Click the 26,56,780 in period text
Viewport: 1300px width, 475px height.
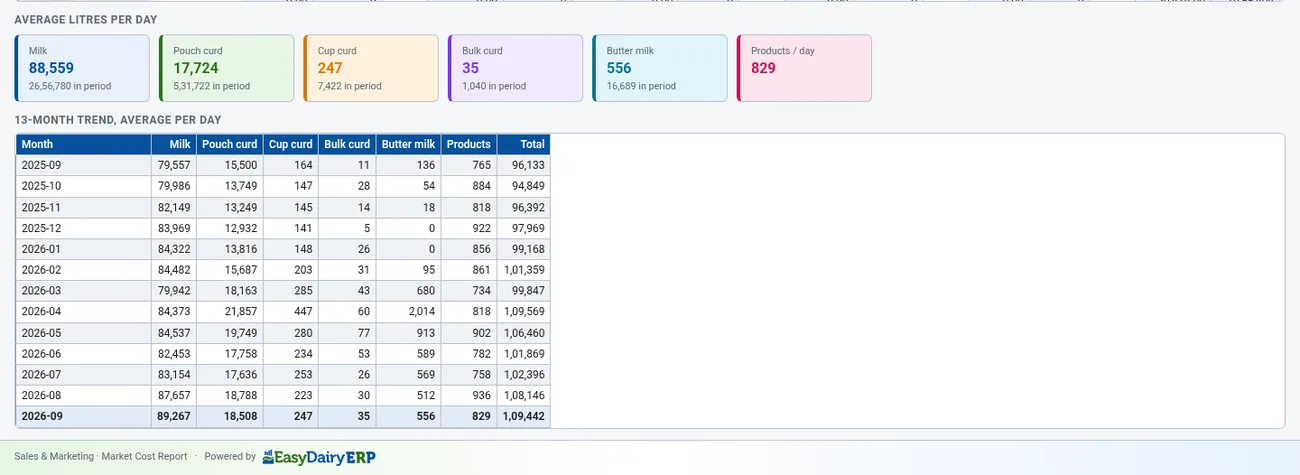(x=70, y=86)
